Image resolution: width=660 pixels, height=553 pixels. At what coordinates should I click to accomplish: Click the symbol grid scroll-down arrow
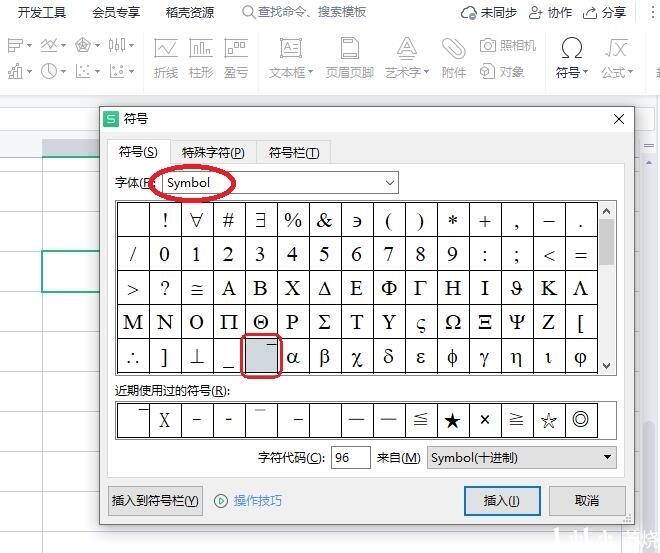coord(607,366)
